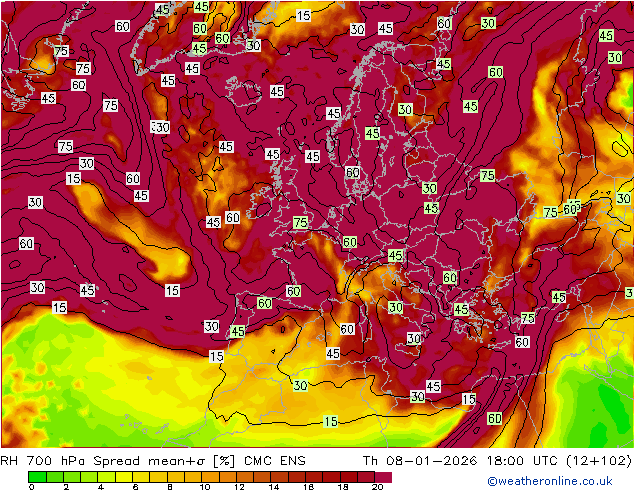This screenshot has height=490, width=634.
Task: Select the colour scale tick label '8'
Action: (x=170, y=487)
